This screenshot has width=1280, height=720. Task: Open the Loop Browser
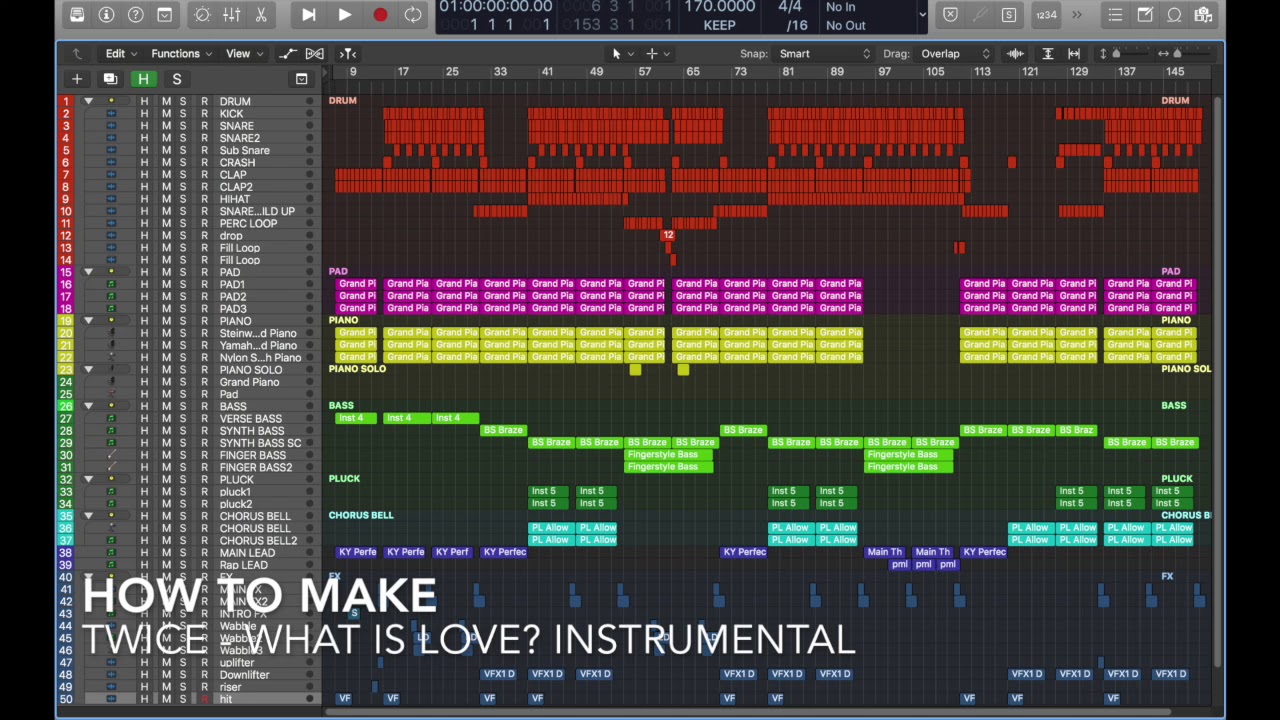(x=1174, y=15)
